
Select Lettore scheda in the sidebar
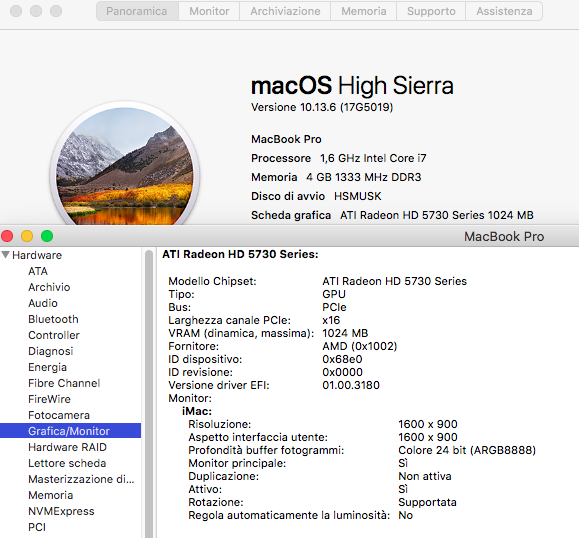tap(67, 463)
